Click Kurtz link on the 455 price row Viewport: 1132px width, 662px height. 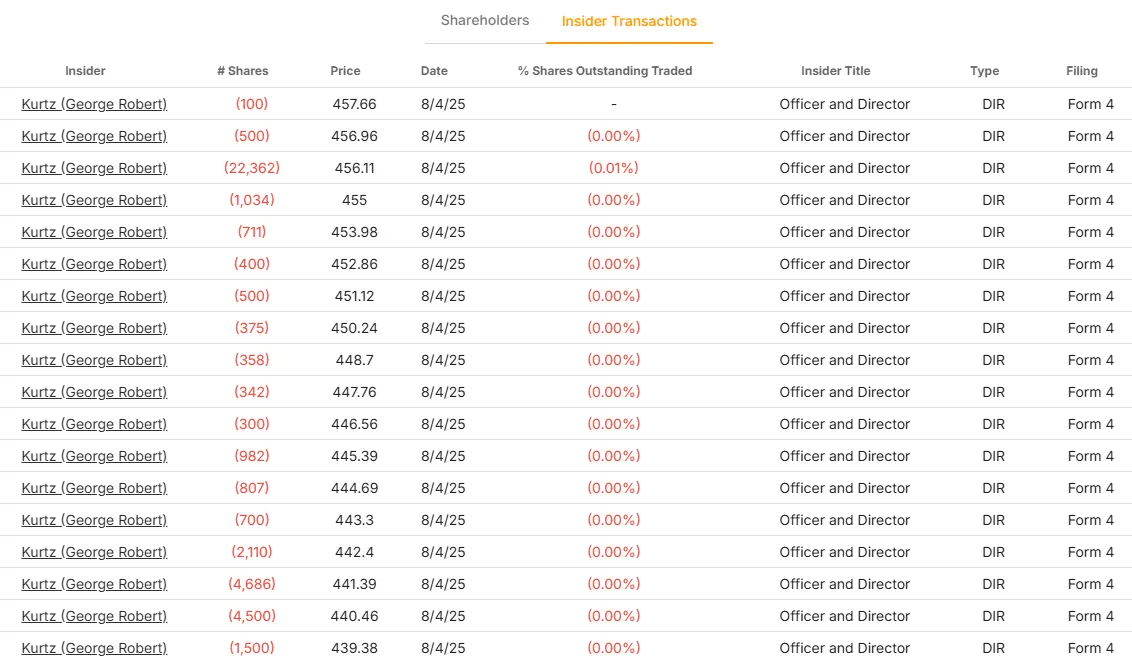click(x=94, y=200)
